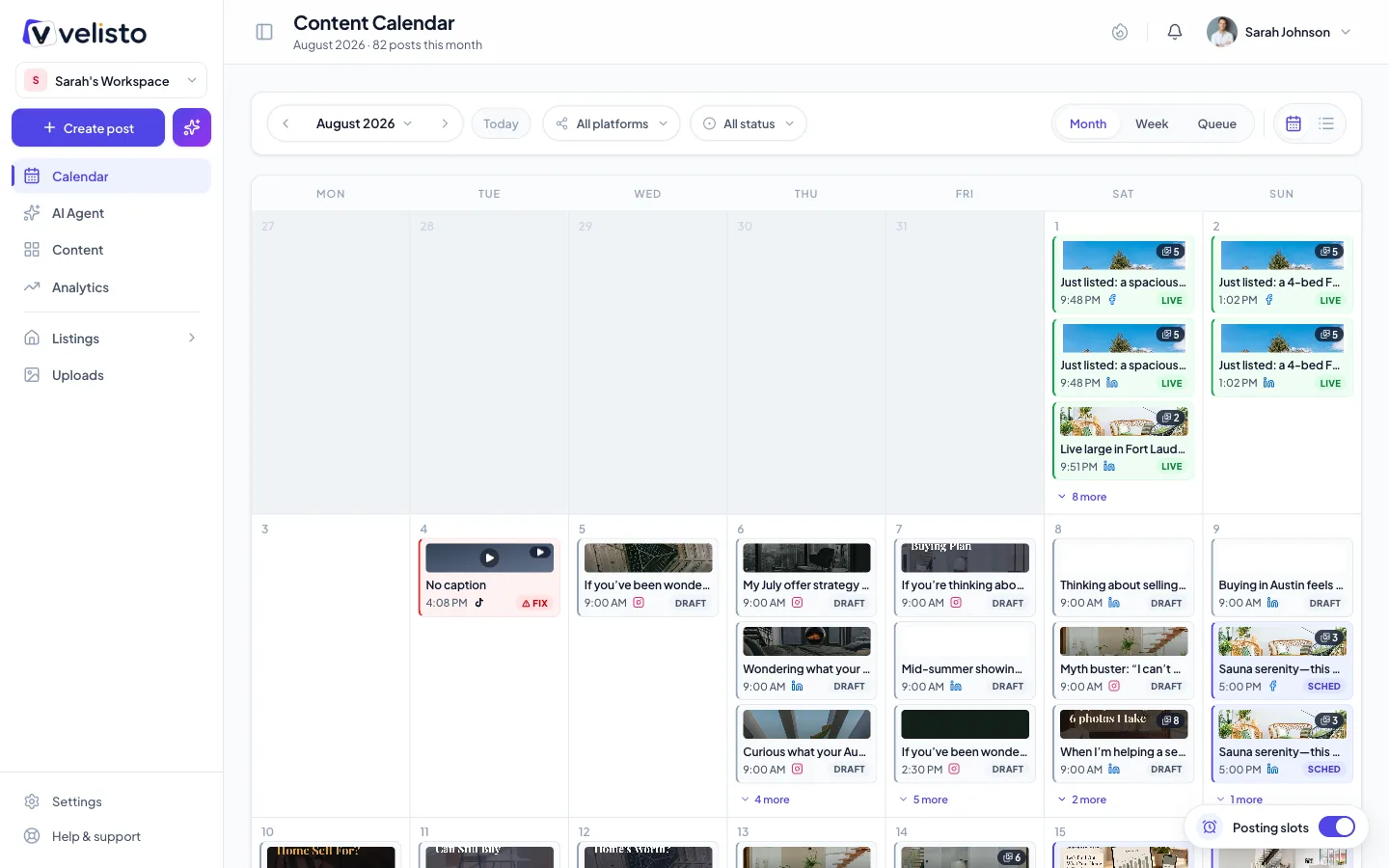Open Thinking about selling... draft

point(1123,577)
